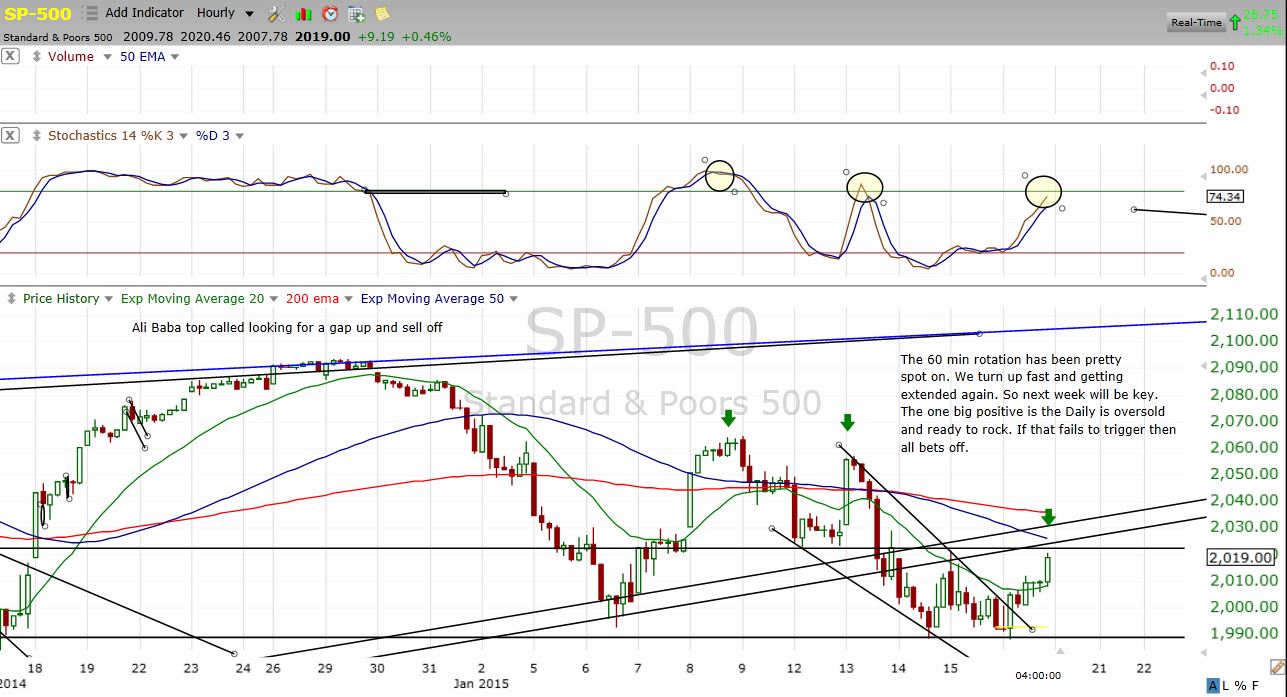Set an alert with the alarm clock icon
Screen dimensions: 1287x697
click(x=329, y=13)
